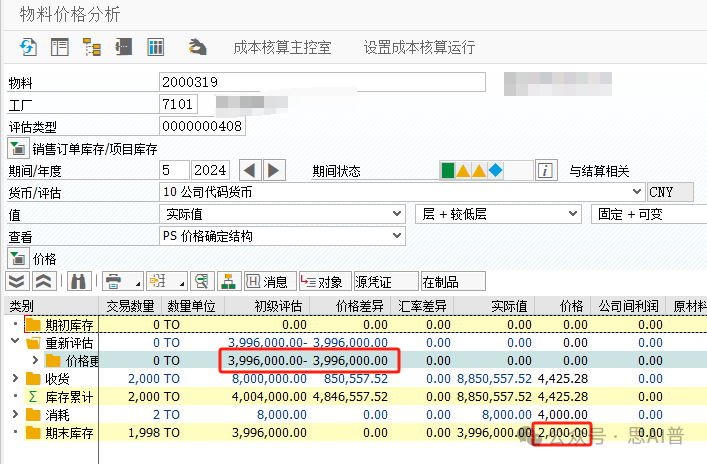Click 成本核算主控室 in the toolbar
Image resolution: width=707 pixels, height=464 pixels.
click(281, 47)
